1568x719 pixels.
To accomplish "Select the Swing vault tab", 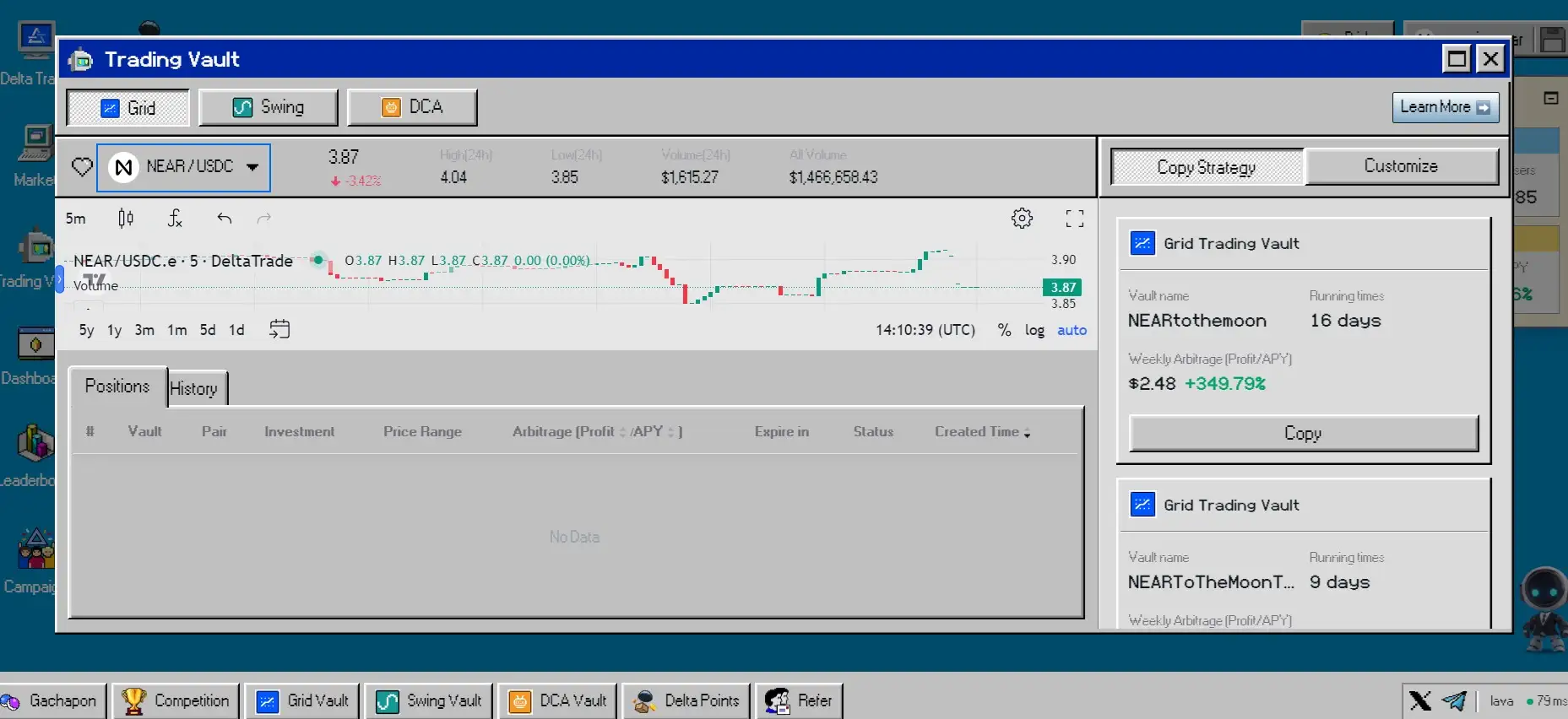I will [x=269, y=107].
